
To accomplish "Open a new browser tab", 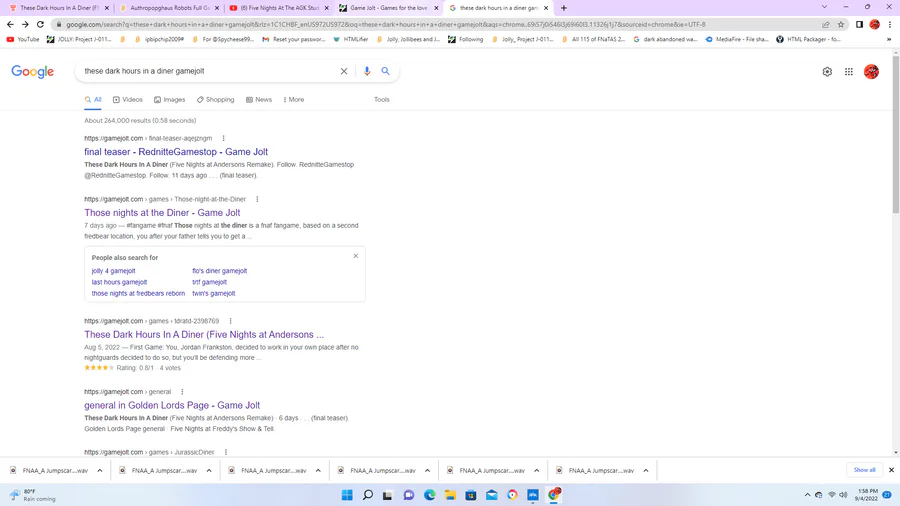I will 564,8.
